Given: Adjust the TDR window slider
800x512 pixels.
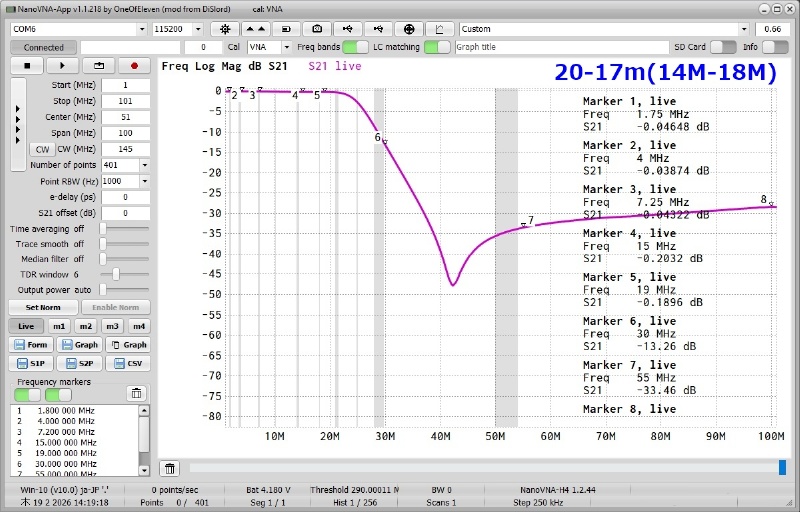Looking at the screenshot, I should [116, 273].
